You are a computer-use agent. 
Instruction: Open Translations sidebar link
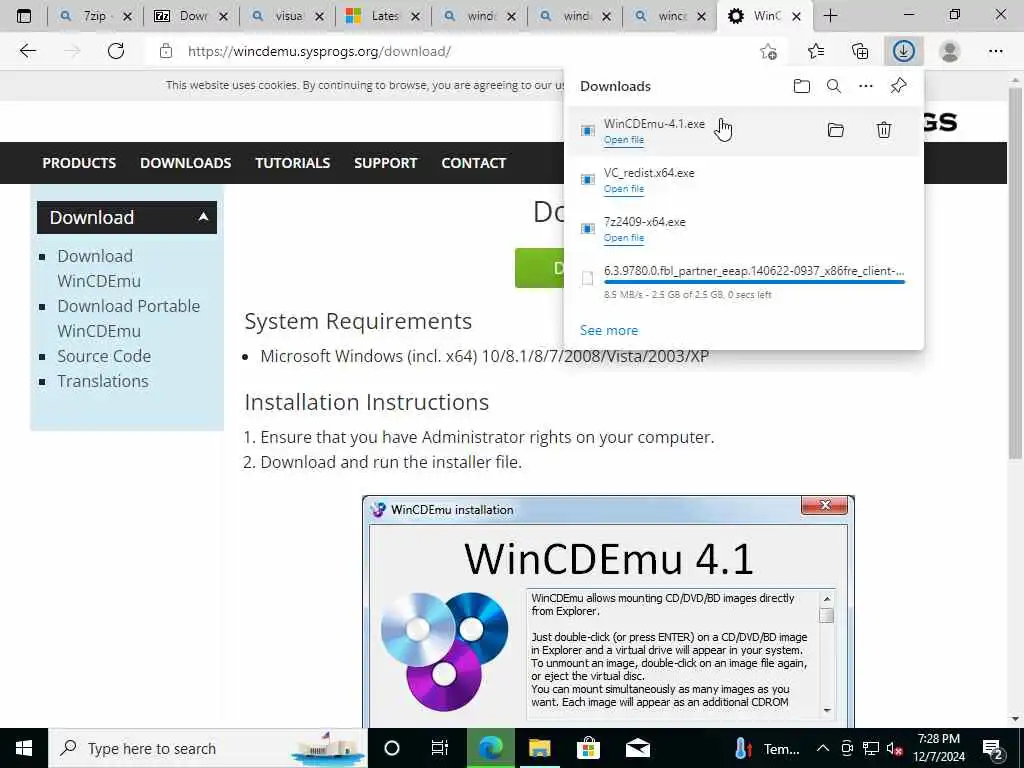[x=103, y=381]
